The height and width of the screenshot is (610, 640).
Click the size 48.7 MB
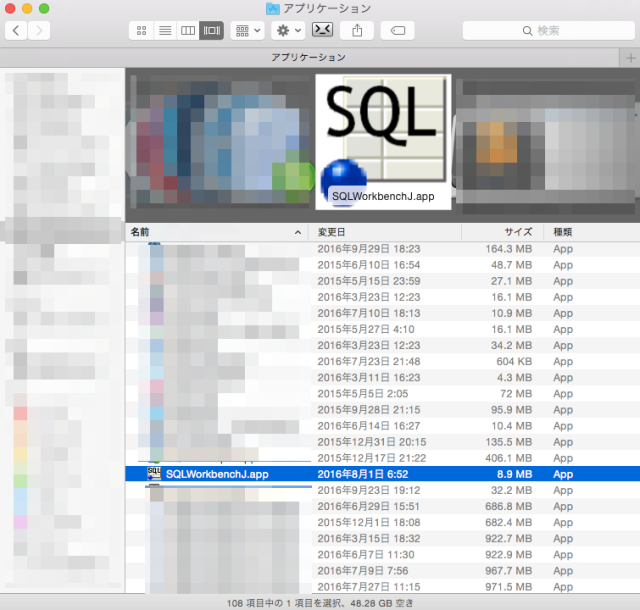[x=511, y=265]
